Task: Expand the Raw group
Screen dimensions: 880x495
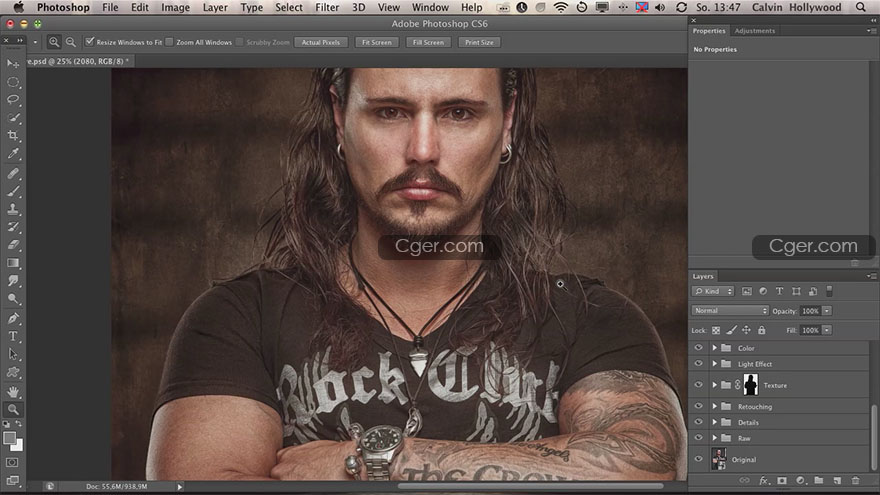Action: pos(714,438)
